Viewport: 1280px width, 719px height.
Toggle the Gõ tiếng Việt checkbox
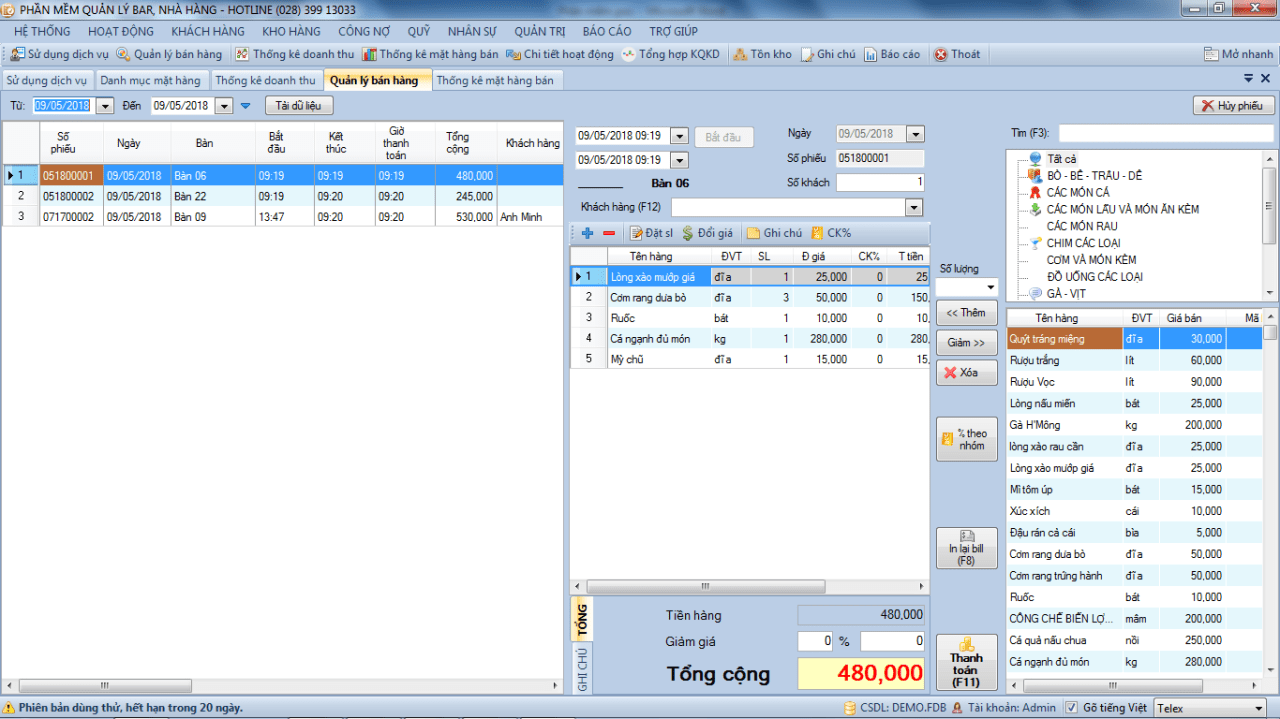[x=1071, y=708]
